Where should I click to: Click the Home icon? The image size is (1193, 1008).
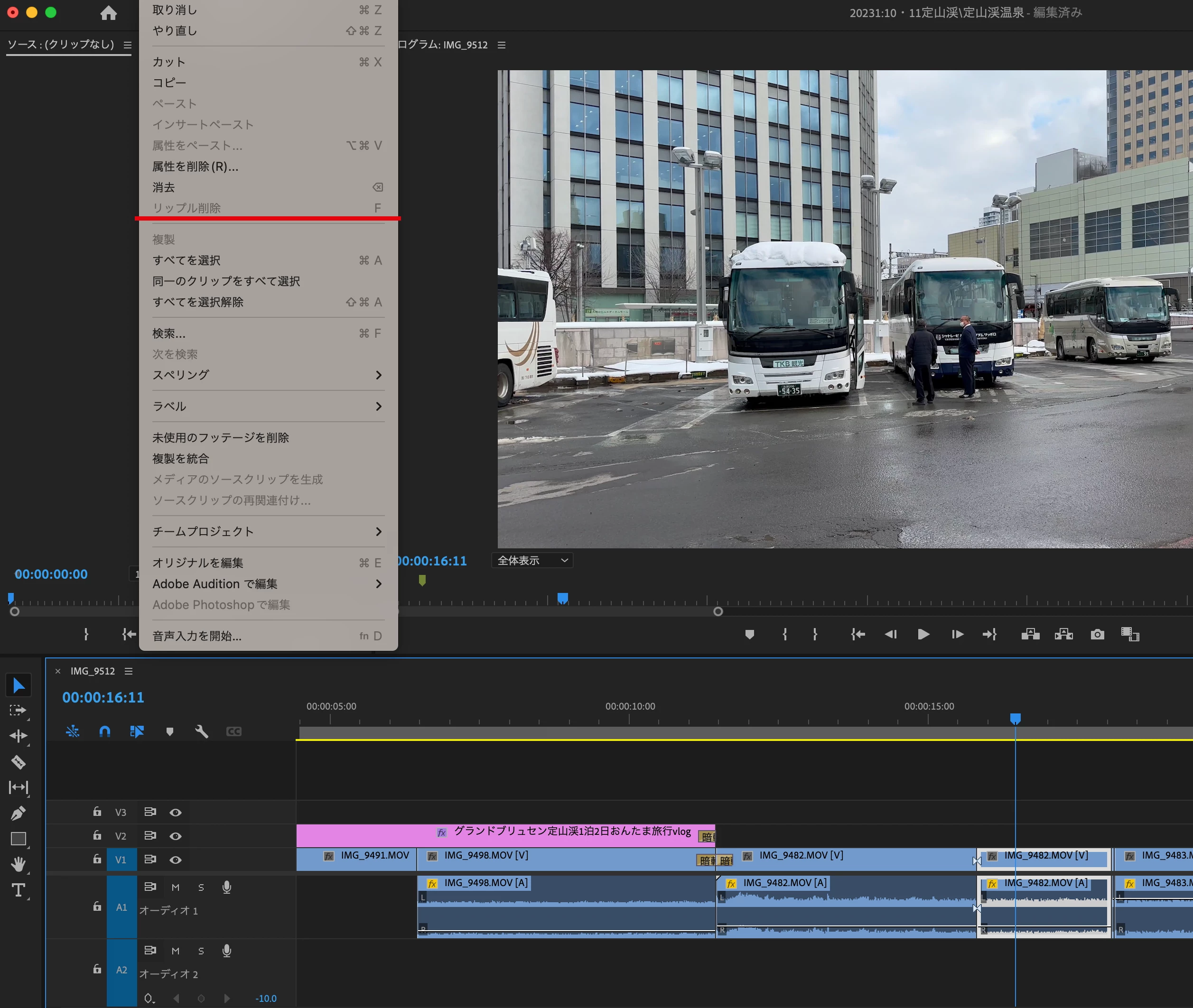pyautogui.click(x=108, y=13)
